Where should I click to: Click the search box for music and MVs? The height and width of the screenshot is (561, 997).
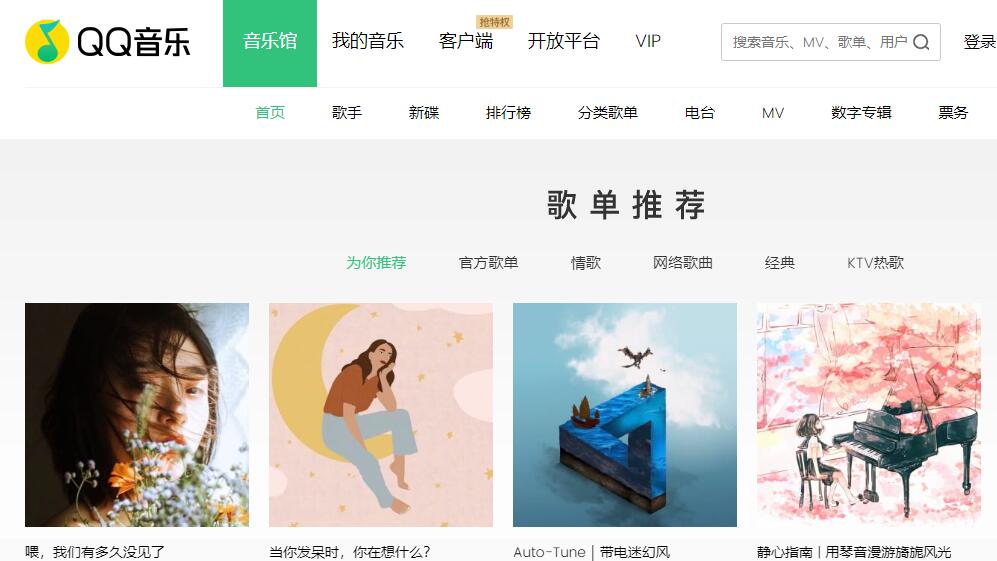pyautogui.click(x=830, y=42)
